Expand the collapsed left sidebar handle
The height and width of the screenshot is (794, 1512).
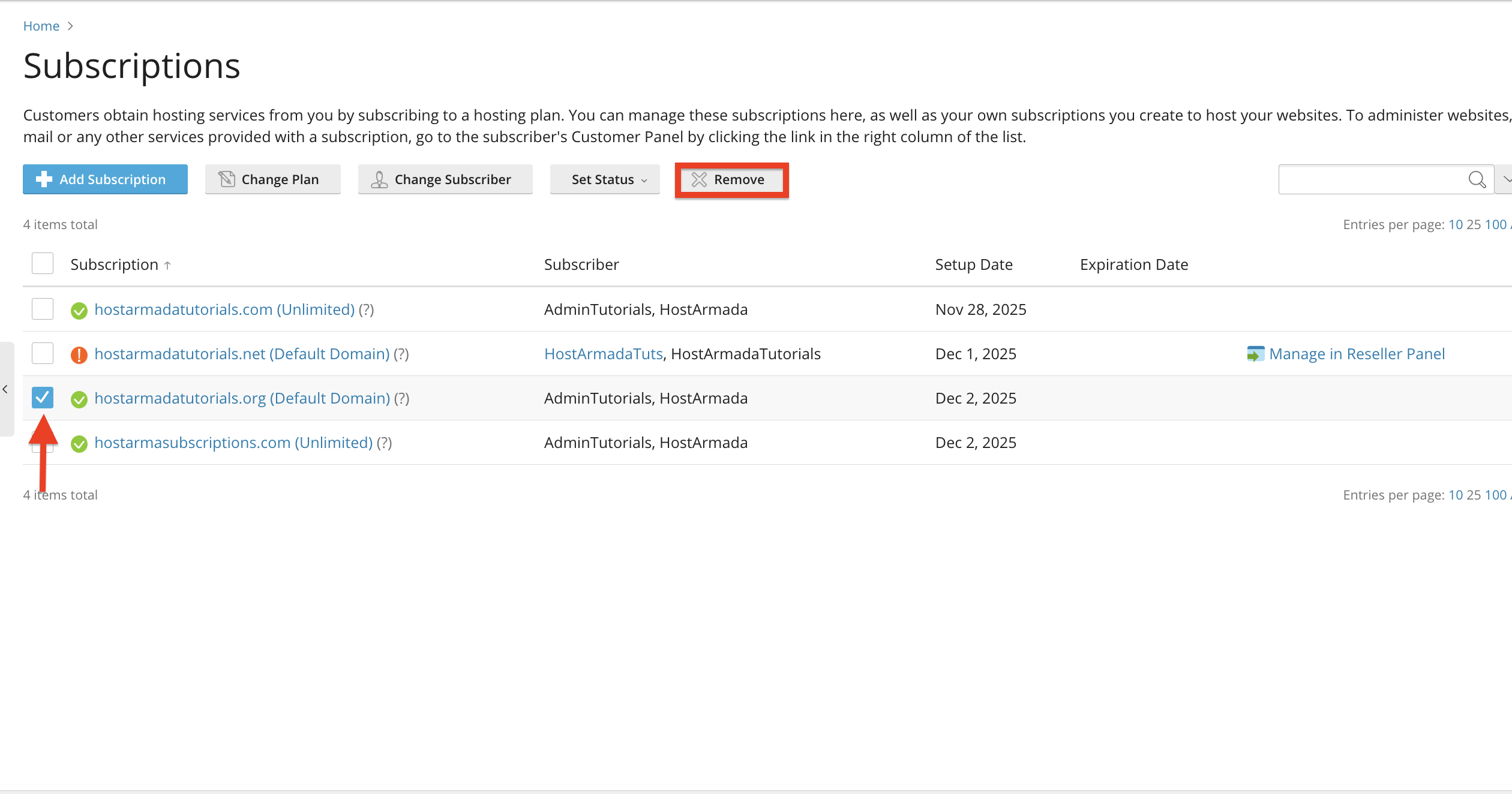click(5, 389)
